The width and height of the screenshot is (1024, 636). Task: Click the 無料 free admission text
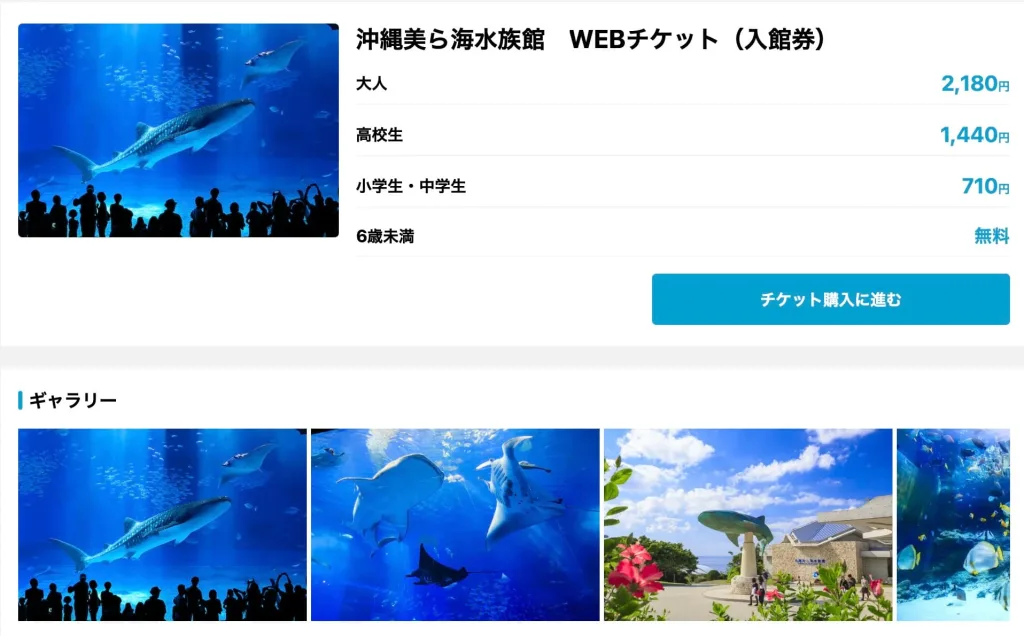click(x=992, y=236)
